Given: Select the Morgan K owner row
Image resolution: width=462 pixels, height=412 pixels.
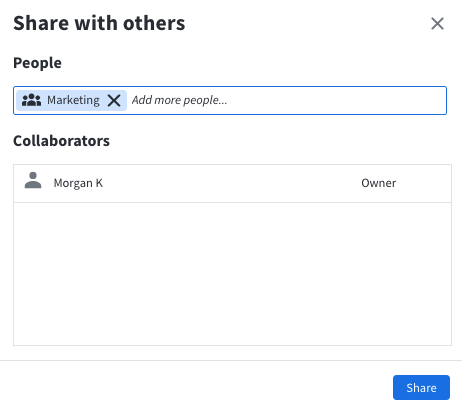Looking at the screenshot, I should pos(232,183).
